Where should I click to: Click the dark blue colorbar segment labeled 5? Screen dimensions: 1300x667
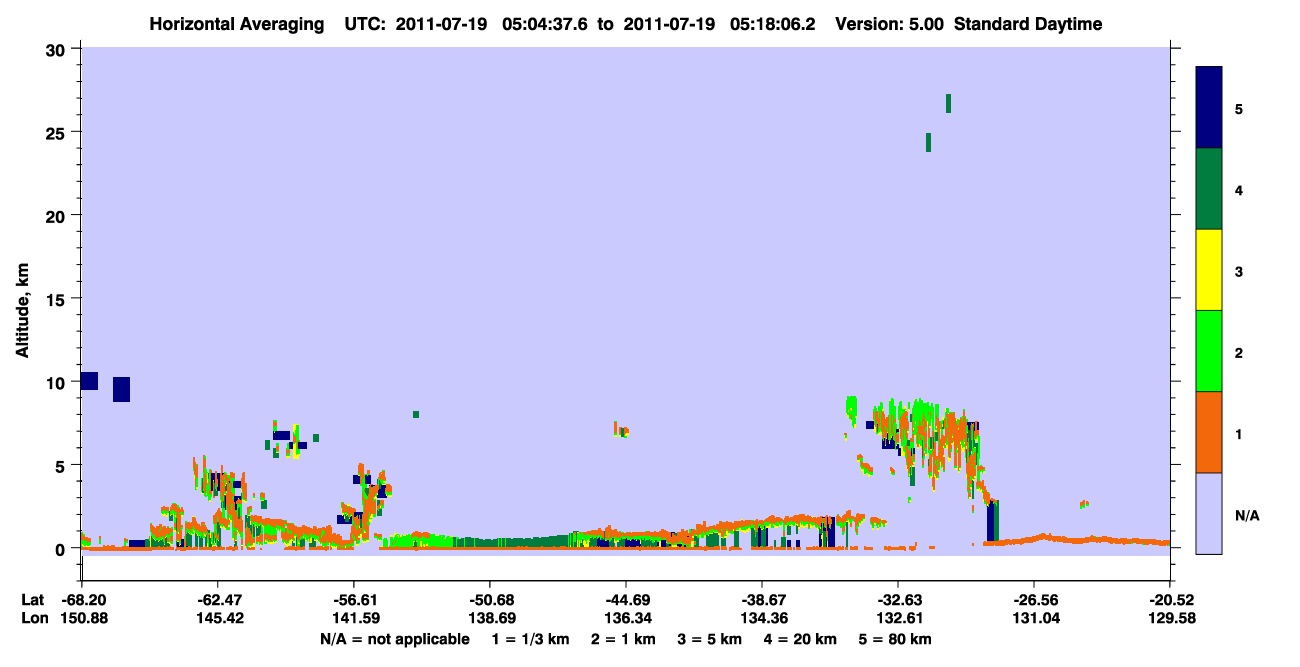click(1209, 108)
